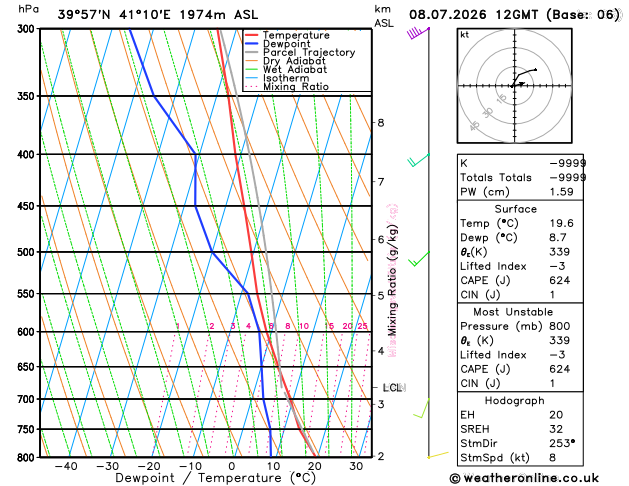
Task: Click the Surface Dewp value 8.7
Action: point(558,237)
